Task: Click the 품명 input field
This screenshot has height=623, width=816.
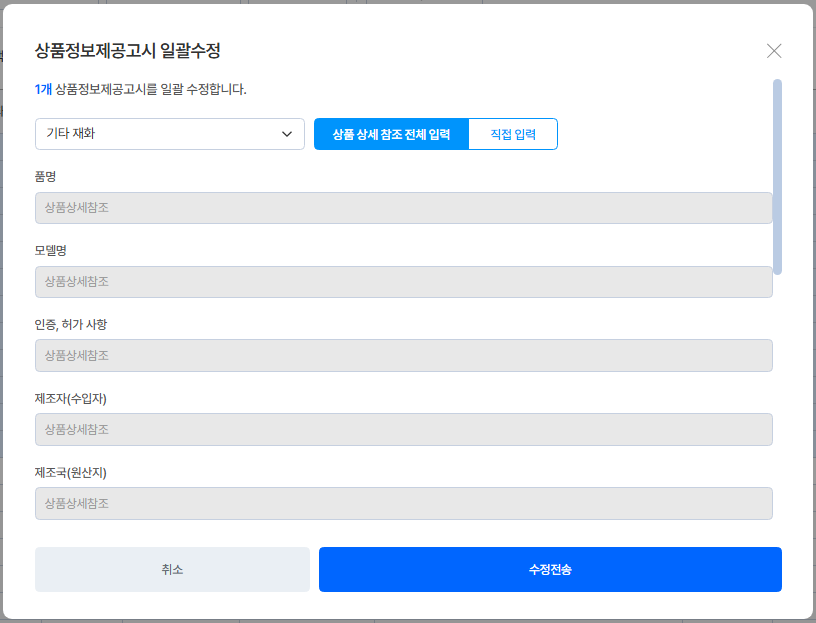Action: coord(403,208)
